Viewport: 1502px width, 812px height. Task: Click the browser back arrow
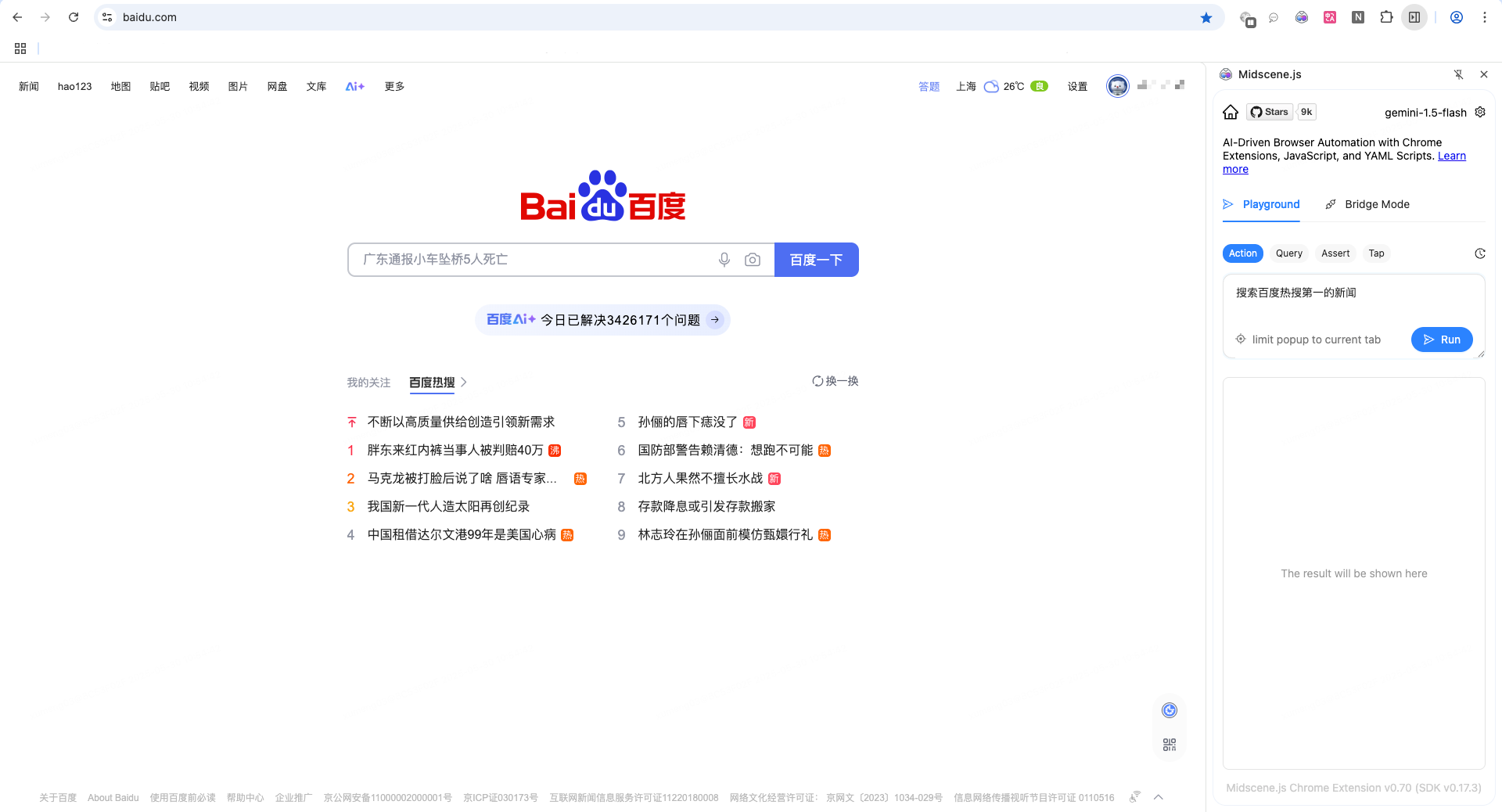[x=17, y=17]
